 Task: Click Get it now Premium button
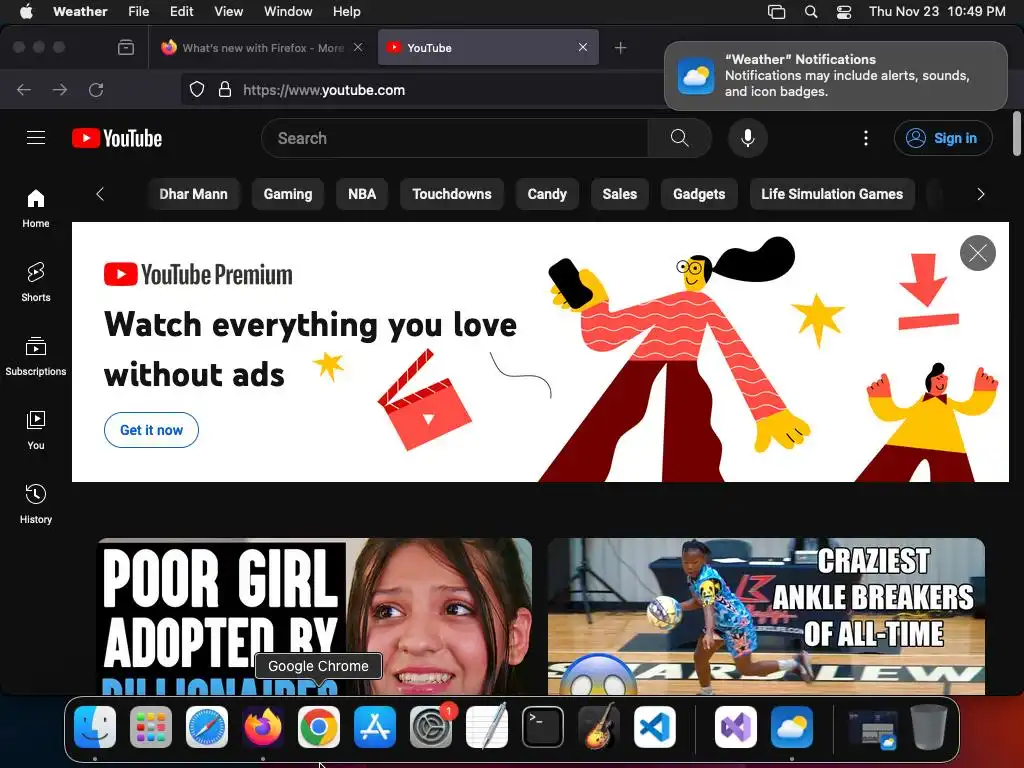152,430
